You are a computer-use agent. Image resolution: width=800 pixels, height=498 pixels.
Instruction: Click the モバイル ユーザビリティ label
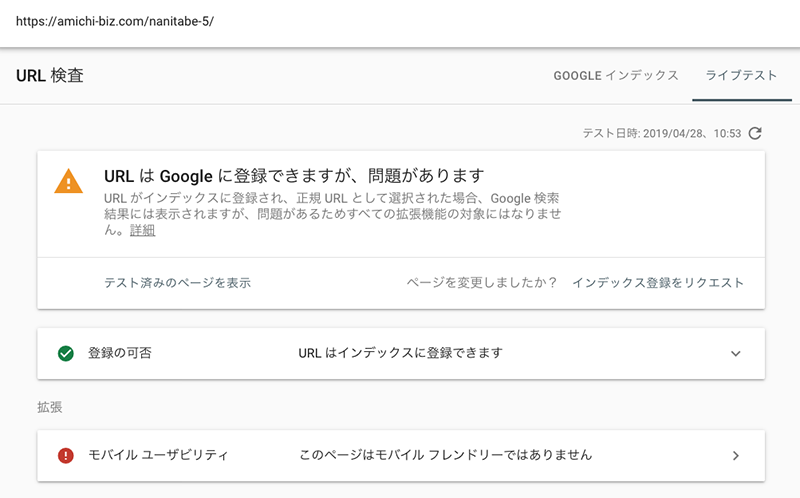click(x=158, y=455)
